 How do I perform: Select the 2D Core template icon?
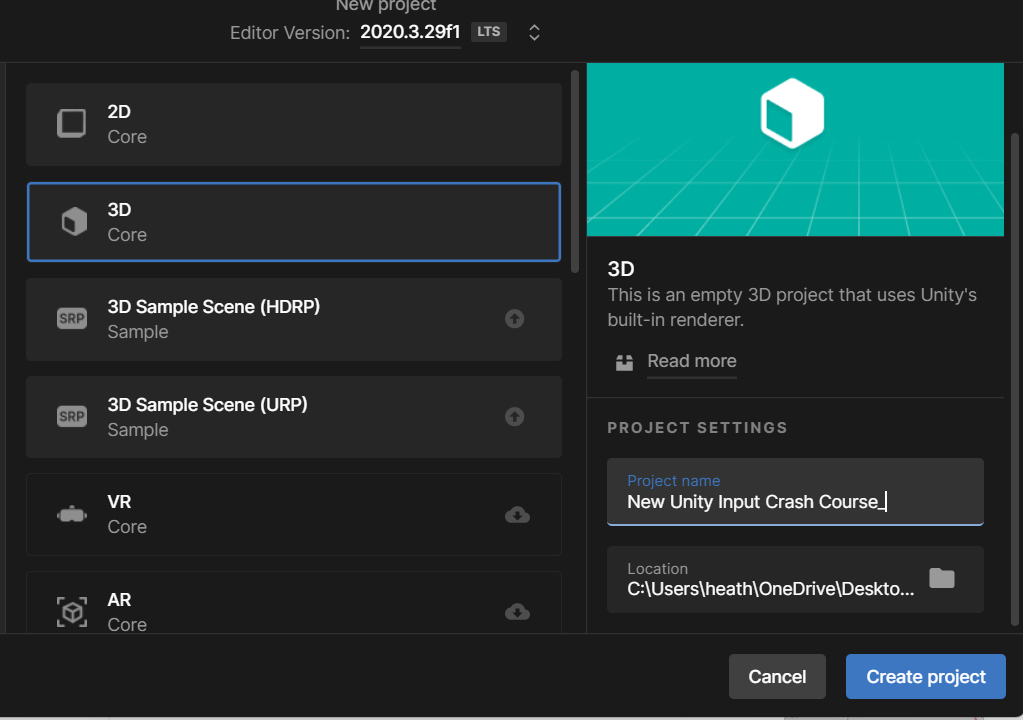(x=71, y=123)
